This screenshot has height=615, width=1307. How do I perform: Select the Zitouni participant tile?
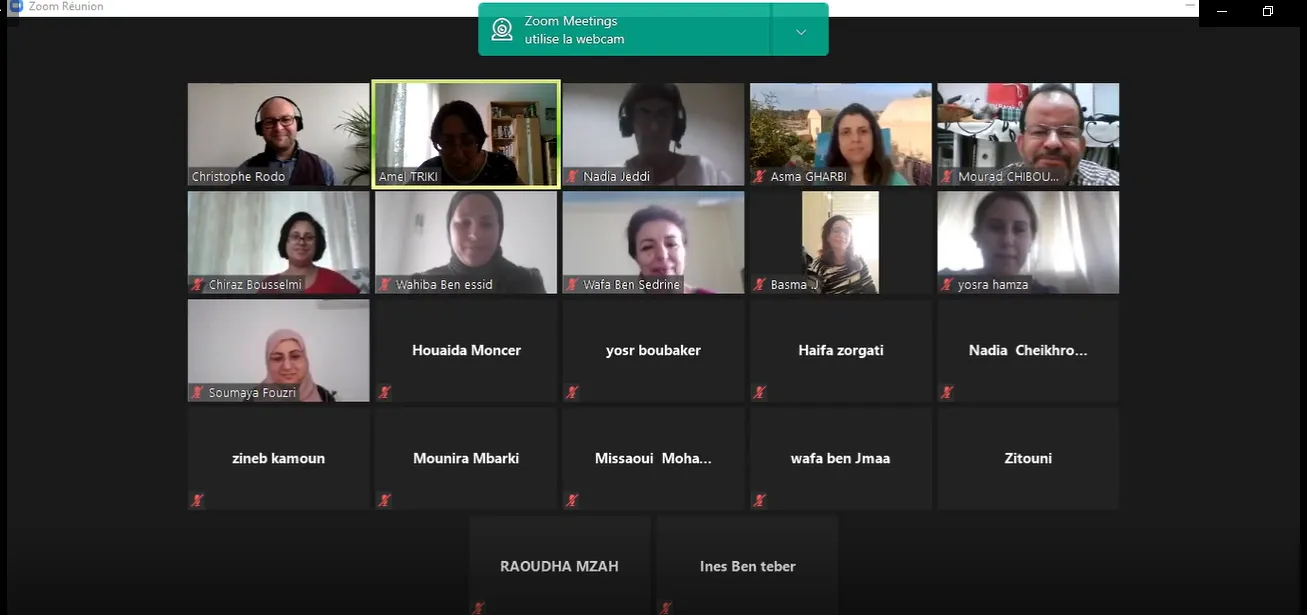point(1028,458)
